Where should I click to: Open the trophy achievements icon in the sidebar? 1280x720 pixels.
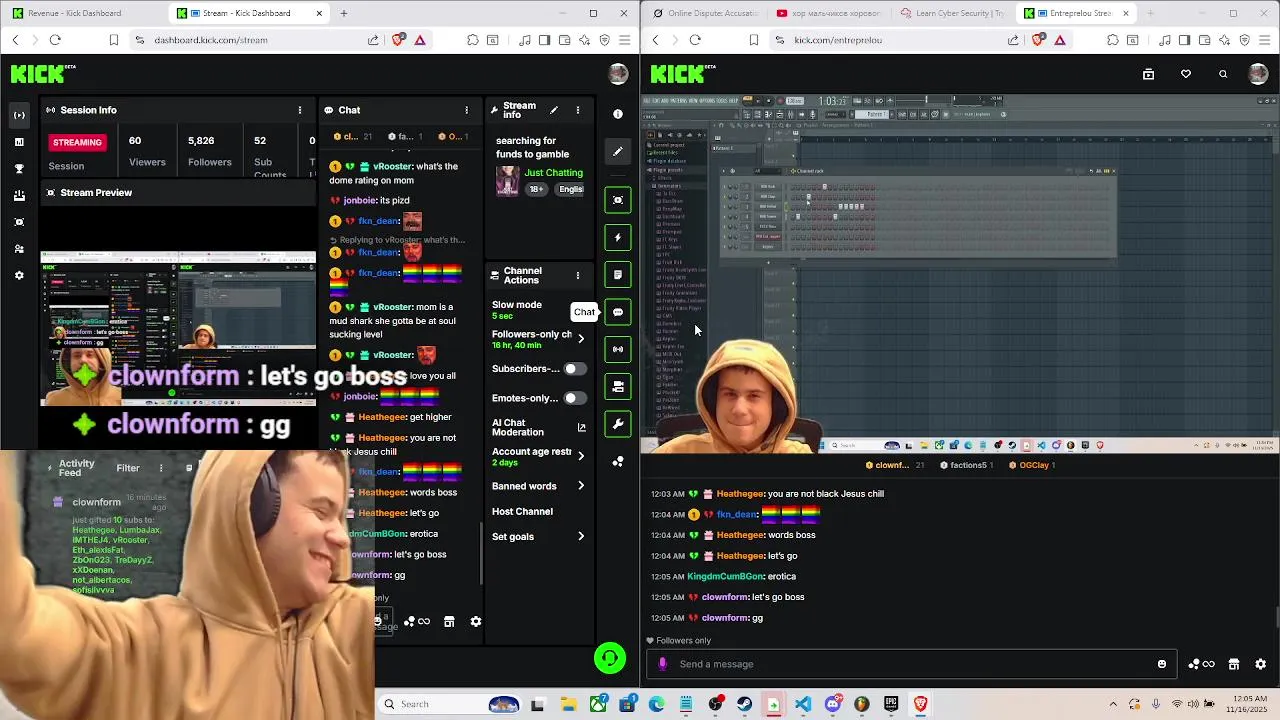19,168
